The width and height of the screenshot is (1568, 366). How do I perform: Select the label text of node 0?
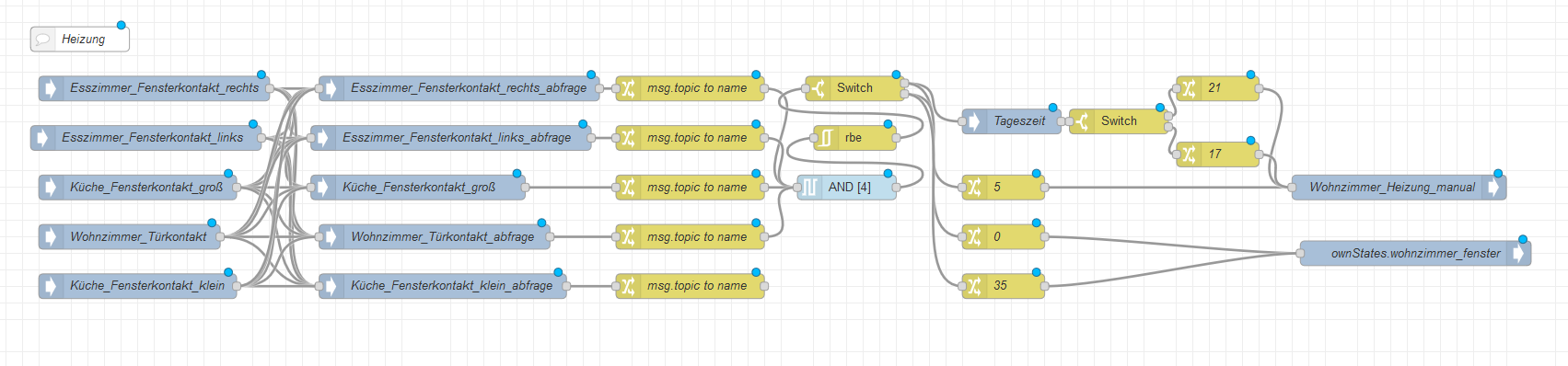[x=996, y=236]
